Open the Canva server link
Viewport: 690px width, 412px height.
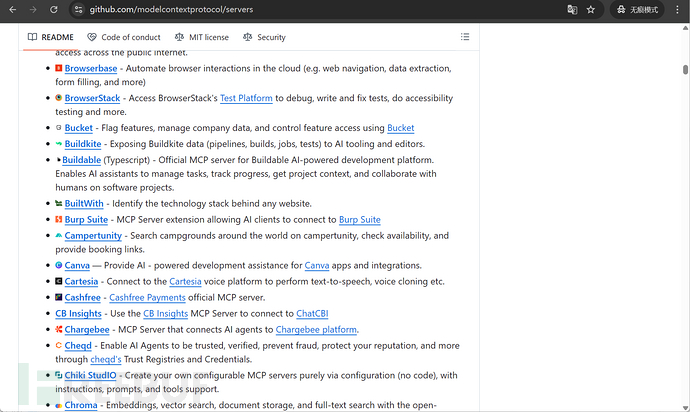(x=77, y=265)
